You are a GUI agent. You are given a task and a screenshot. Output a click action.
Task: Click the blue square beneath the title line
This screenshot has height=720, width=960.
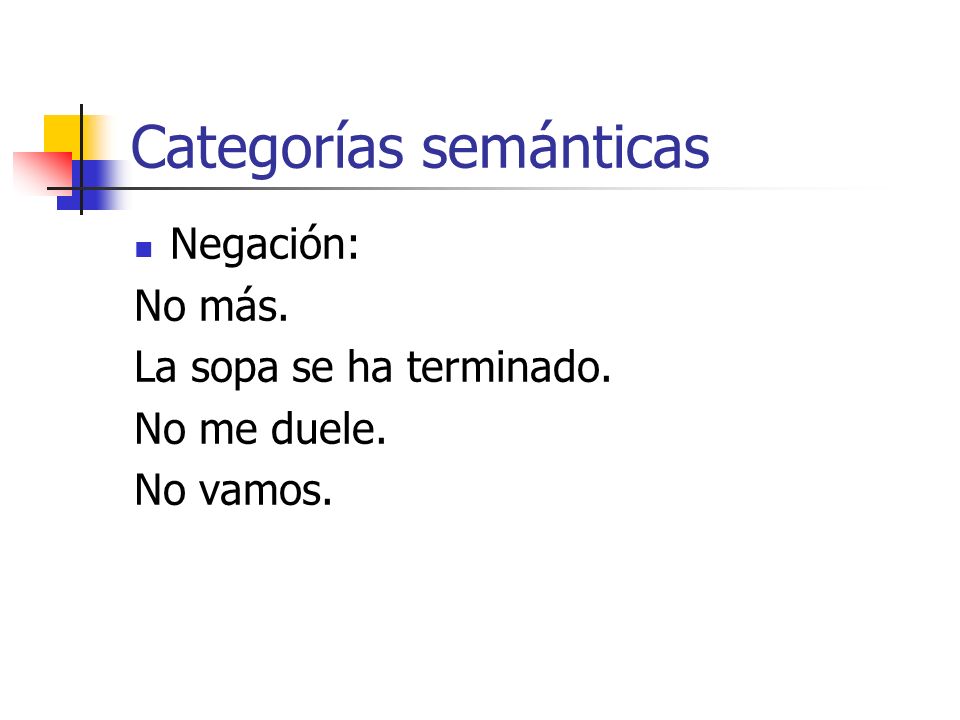coord(92,186)
